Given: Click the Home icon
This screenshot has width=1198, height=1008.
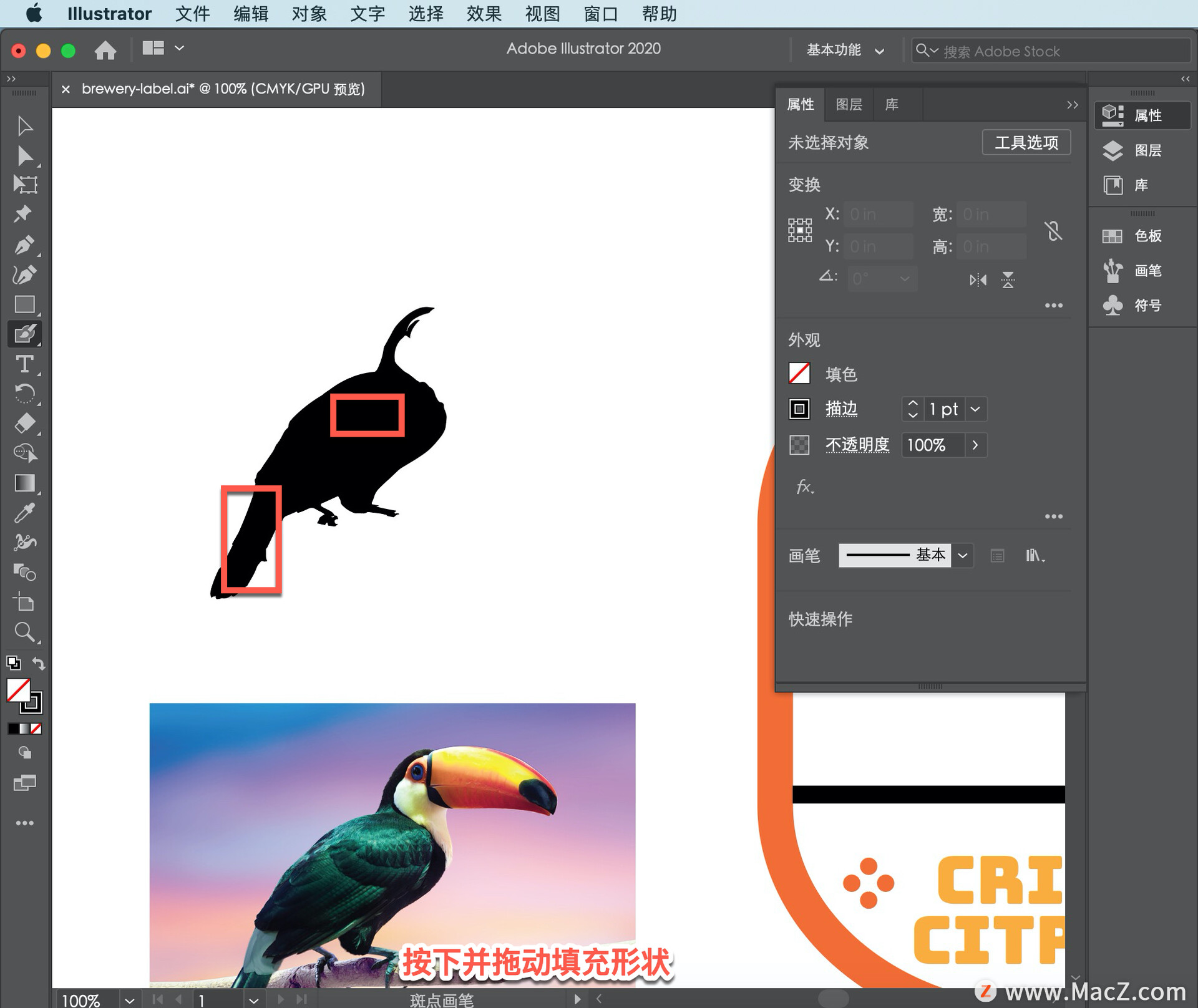Looking at the screenshot, I should 105,50.
